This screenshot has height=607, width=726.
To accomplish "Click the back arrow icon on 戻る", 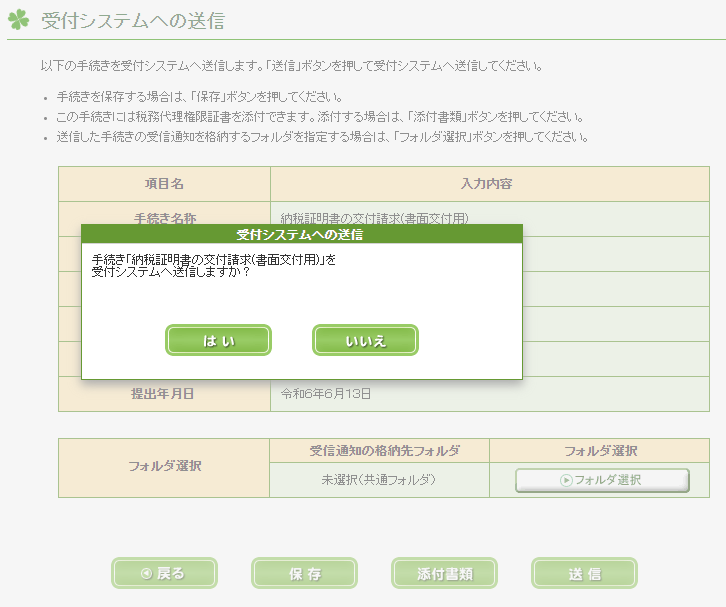I will pos(146,573).
